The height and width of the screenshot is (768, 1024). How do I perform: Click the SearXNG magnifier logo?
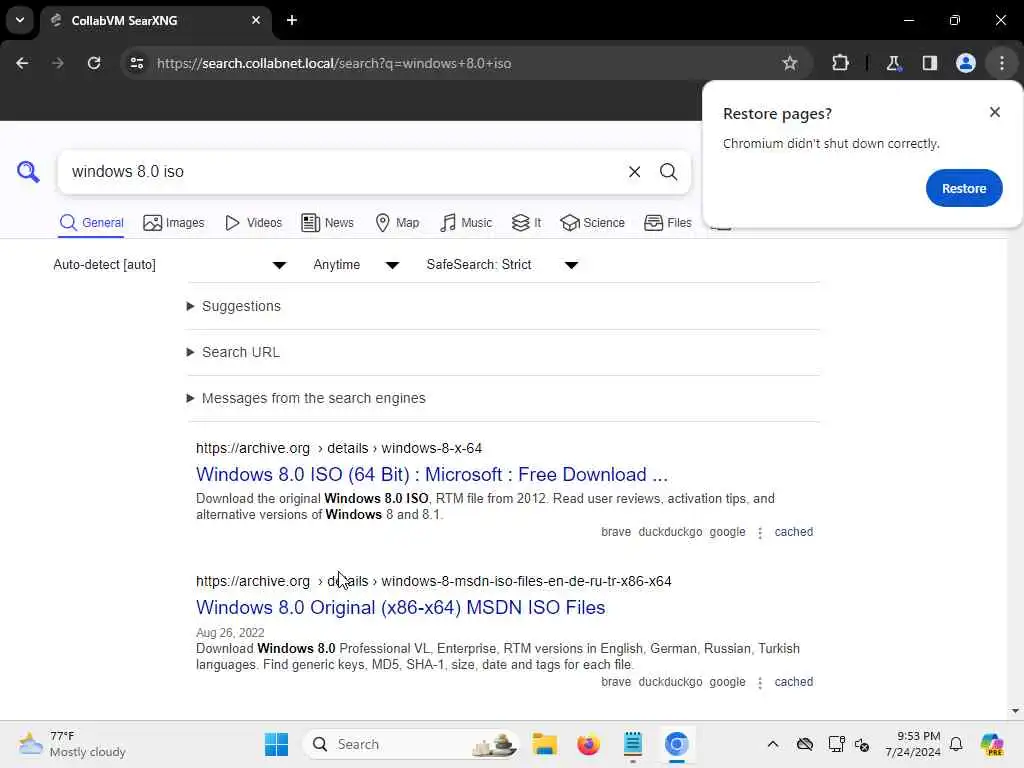[x=28, y=172]
